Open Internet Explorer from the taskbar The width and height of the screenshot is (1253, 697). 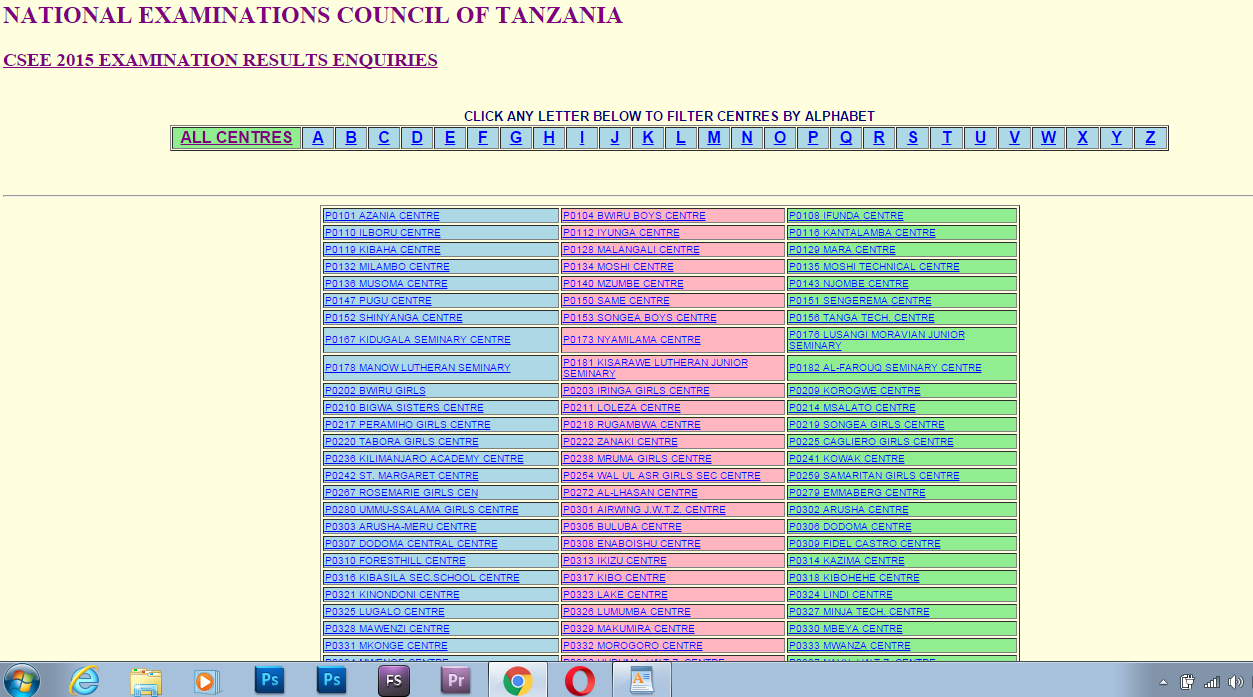coord(85,680)
